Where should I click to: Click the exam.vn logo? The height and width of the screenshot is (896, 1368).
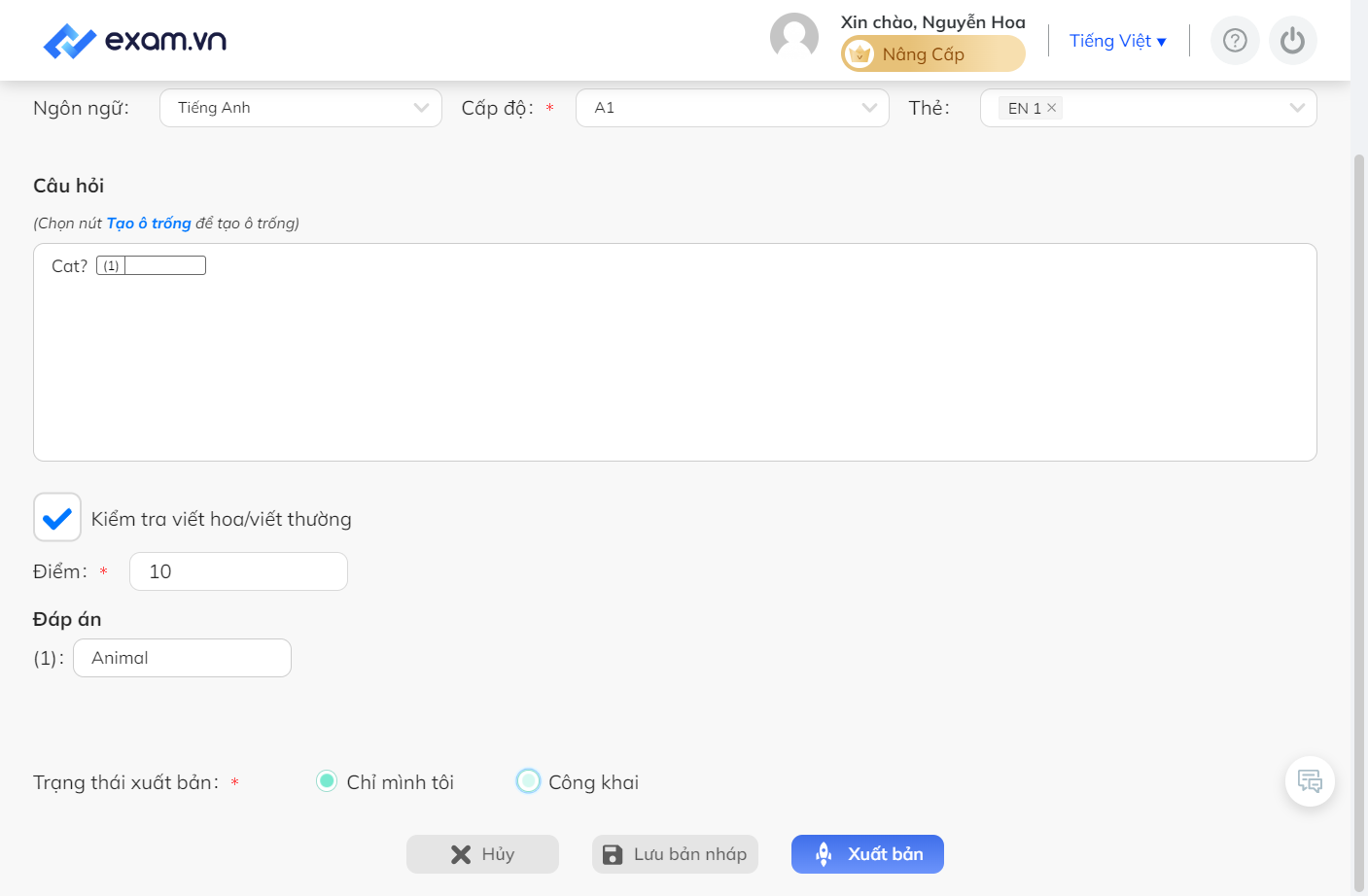tap(135, 41)
